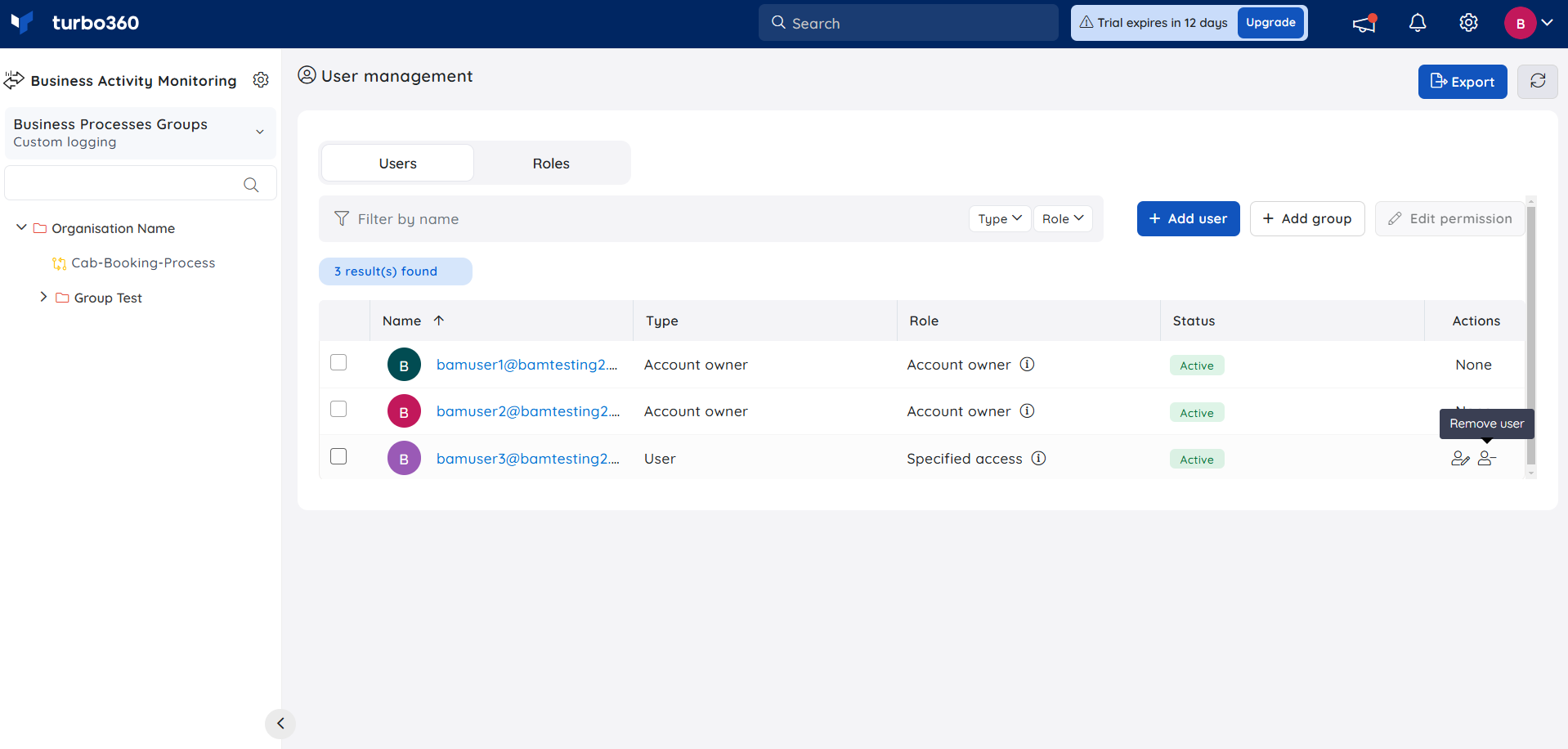Open the bamuser1@bamtesting2 link

[x=526, y=365]
